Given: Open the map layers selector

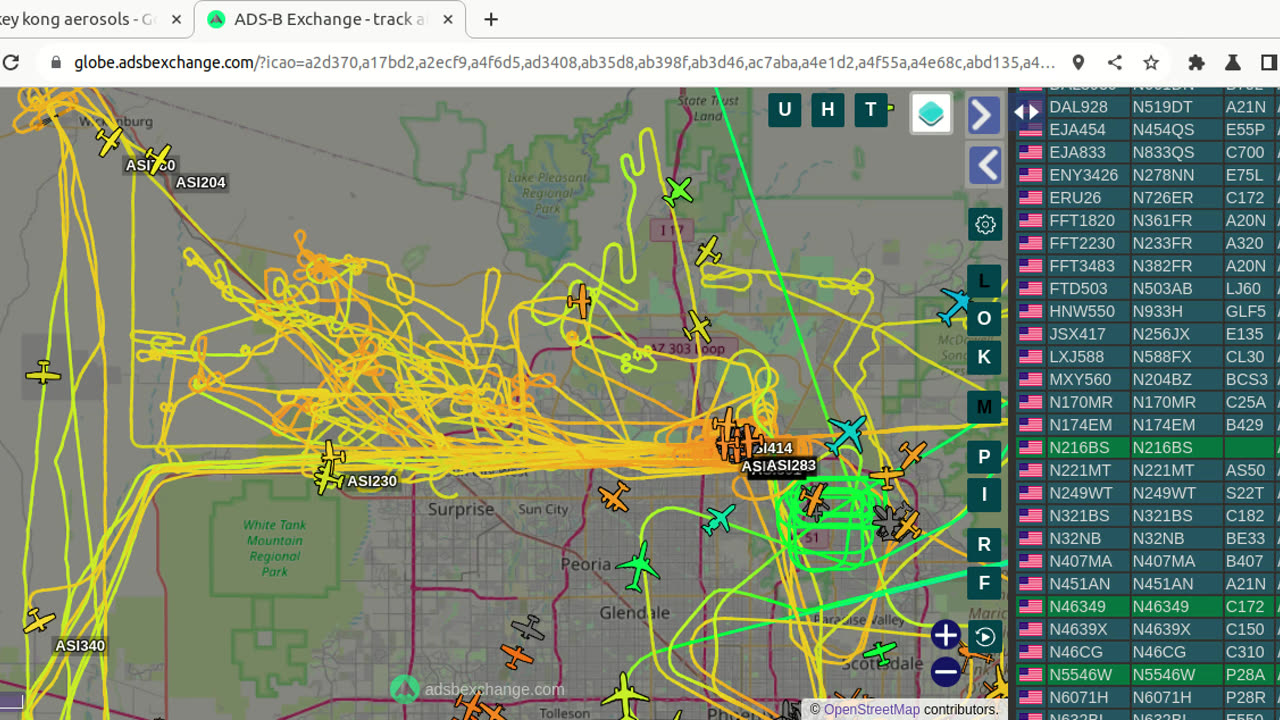Looking at the screenshot, I should [x=931, y=113].
